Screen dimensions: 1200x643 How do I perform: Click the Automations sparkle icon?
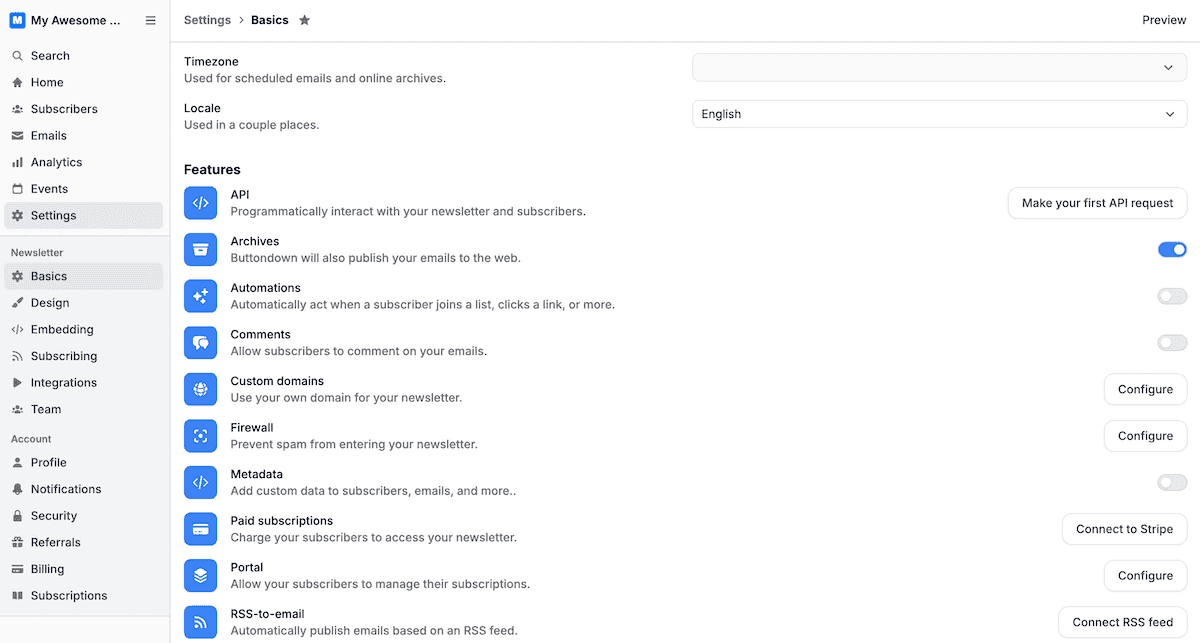[x=200, y=296]
